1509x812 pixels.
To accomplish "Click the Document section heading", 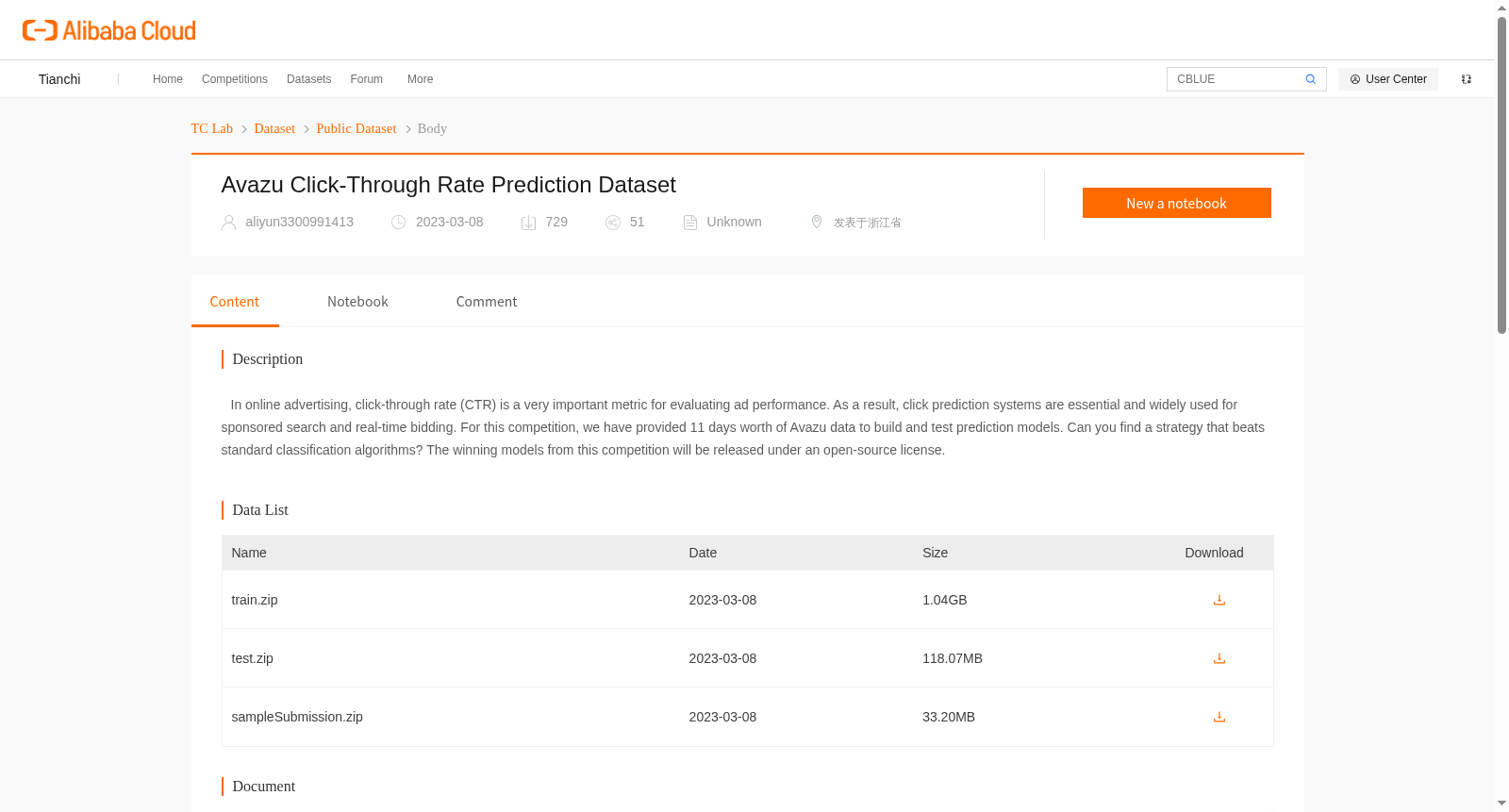I will tap(264, 787).
